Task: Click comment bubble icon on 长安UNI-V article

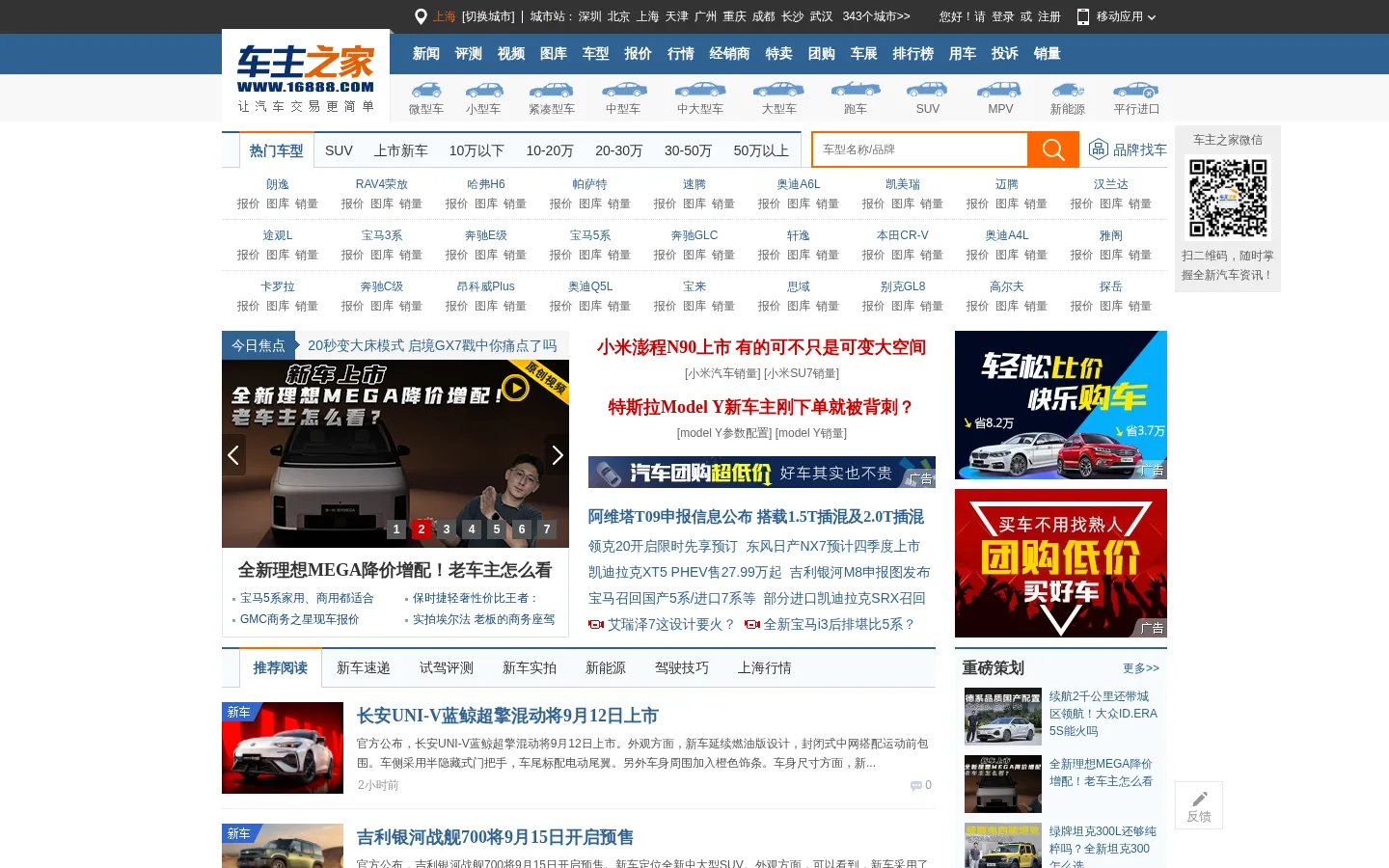Action: pos(916,785)
